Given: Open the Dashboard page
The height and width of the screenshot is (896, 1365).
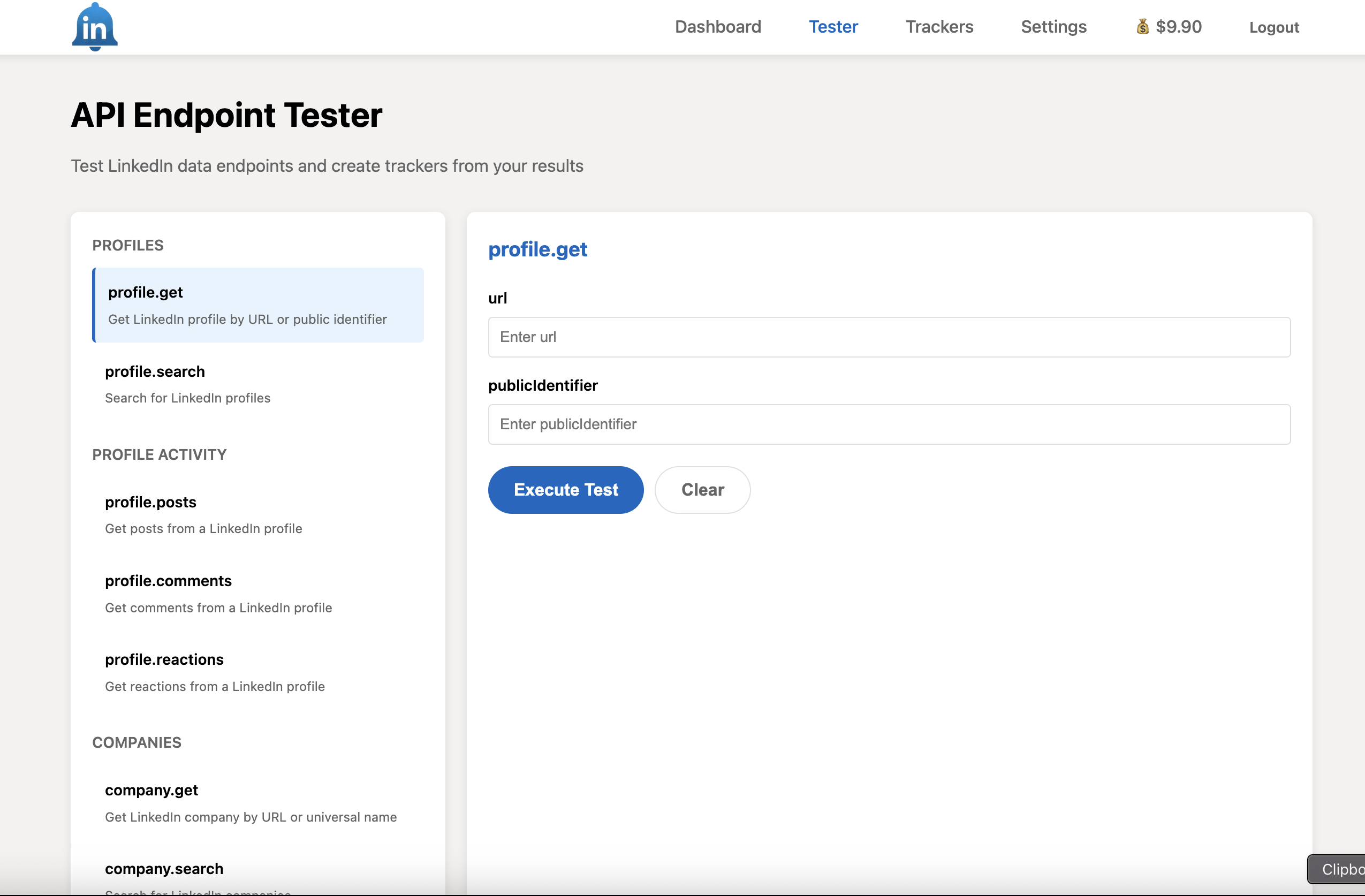Looking at the screenshot, I should coord(718,26).
